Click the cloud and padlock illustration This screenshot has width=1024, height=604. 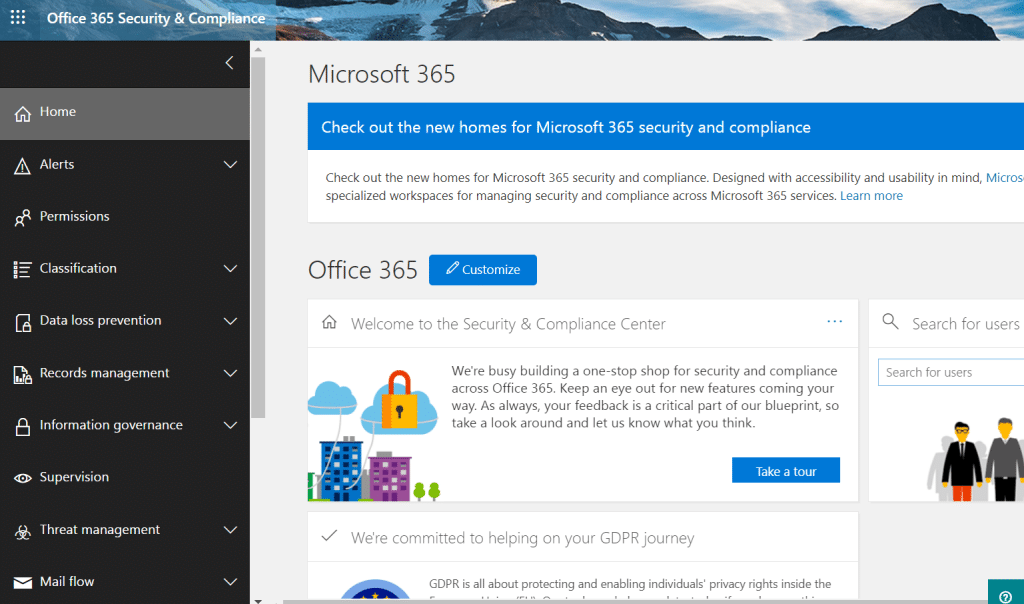click(x=374, y=436)
